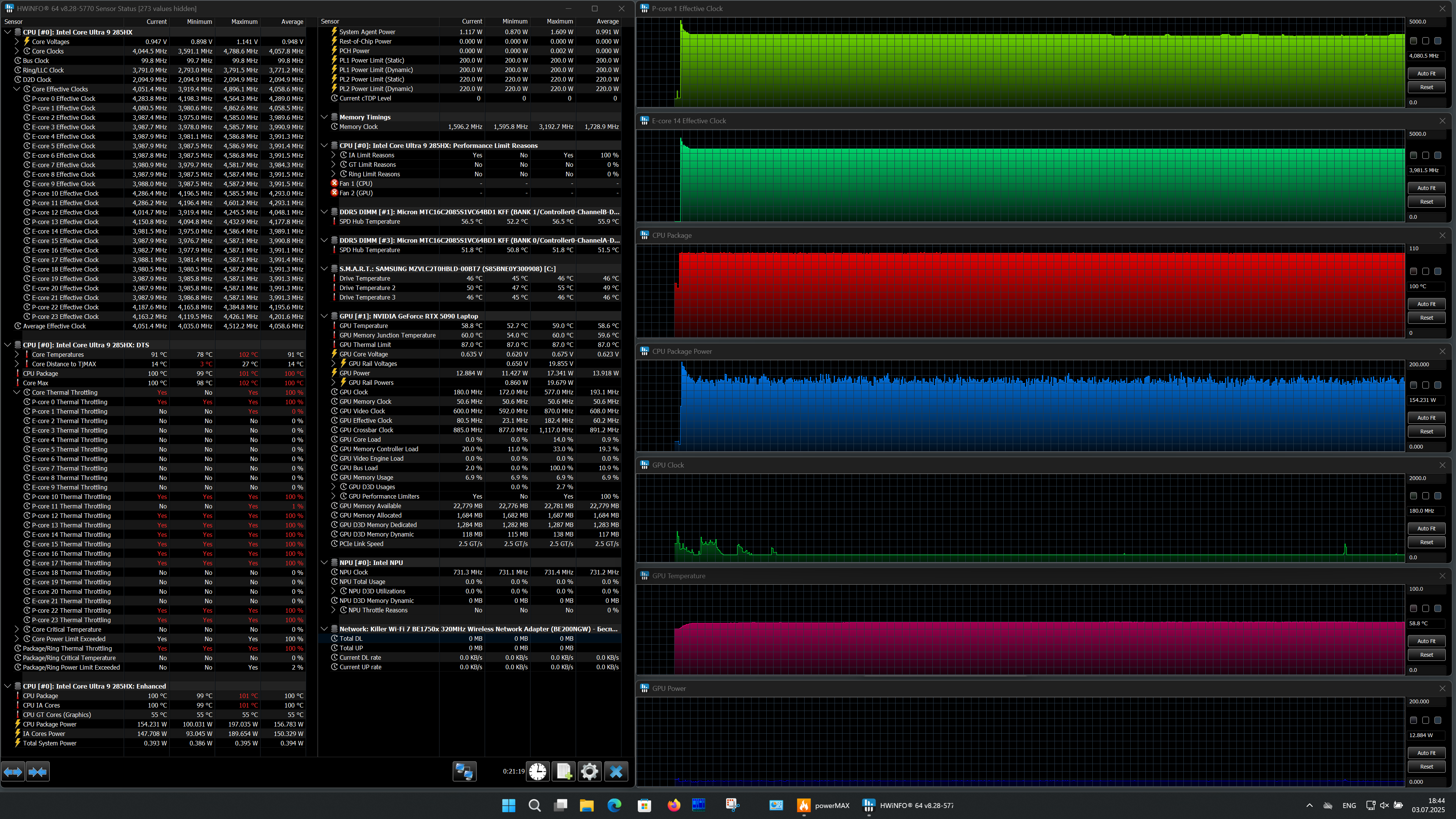The width and height of the screenshot is (1456, 819).
Task: Click the clock reset timer button
Action: point(538,772)
